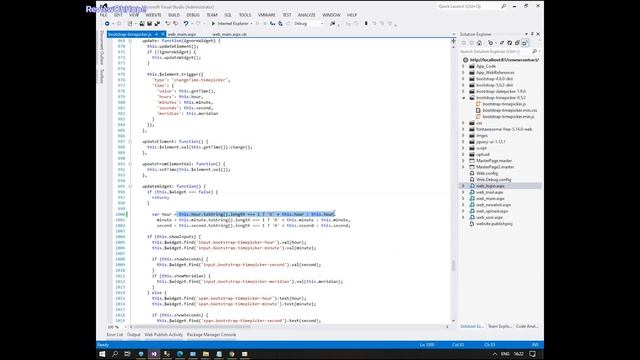Switch to the web_main.aspx.vb tab
Viewport: 640px width, 360px height.
coord(229,34)
